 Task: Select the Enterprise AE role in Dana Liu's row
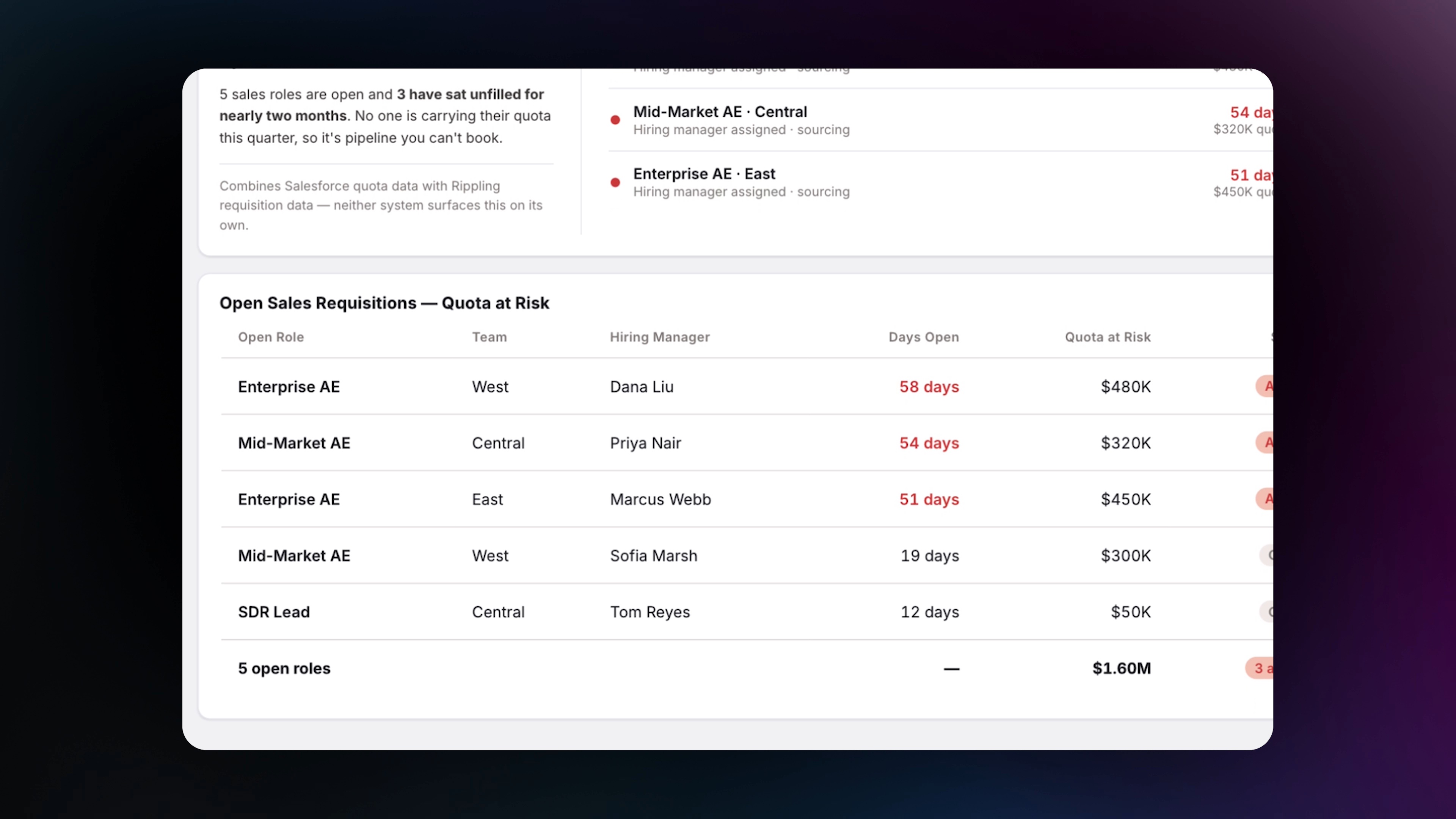[289, 387]
